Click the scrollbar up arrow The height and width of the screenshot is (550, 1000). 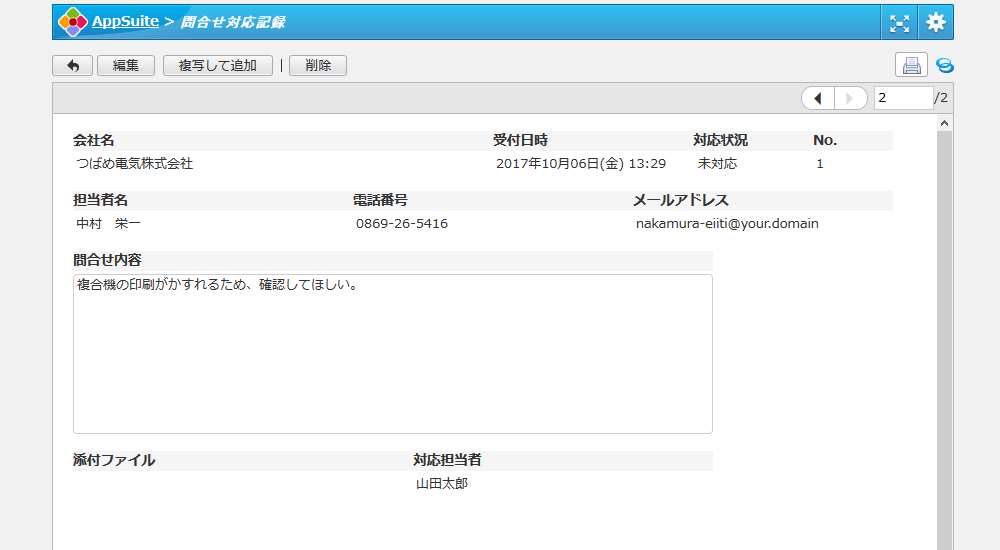pos(944,122)
